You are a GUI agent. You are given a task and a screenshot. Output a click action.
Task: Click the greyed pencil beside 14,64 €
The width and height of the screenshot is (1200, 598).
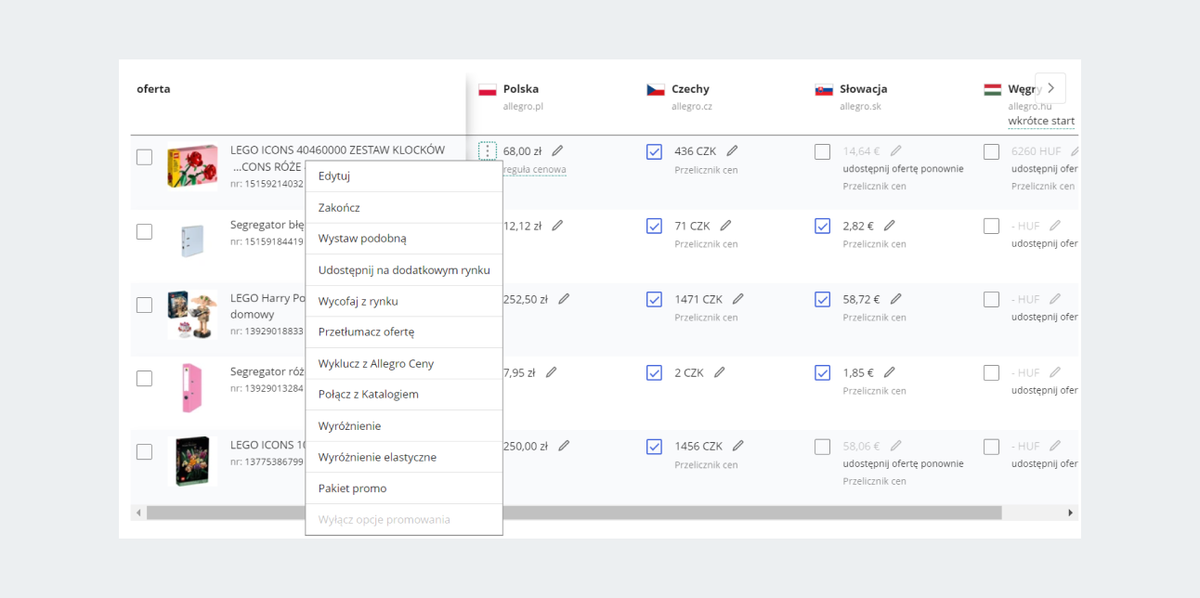point(896,151)
